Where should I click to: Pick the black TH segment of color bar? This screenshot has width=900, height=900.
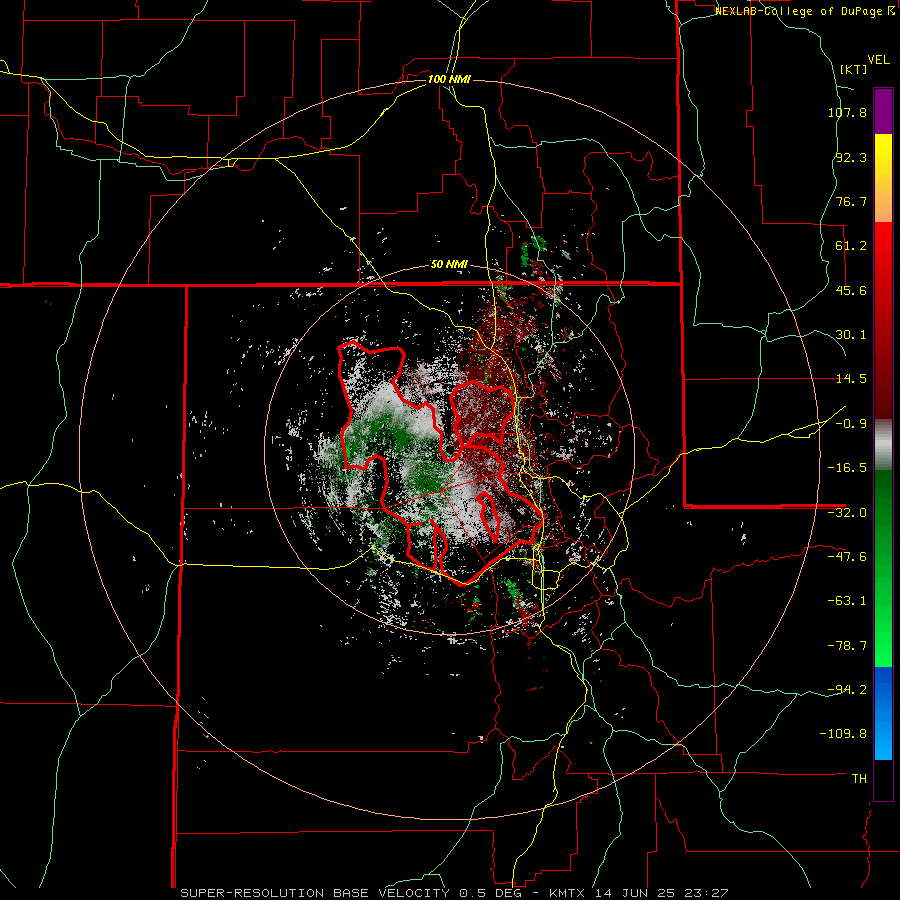click(x=883, y=780)
